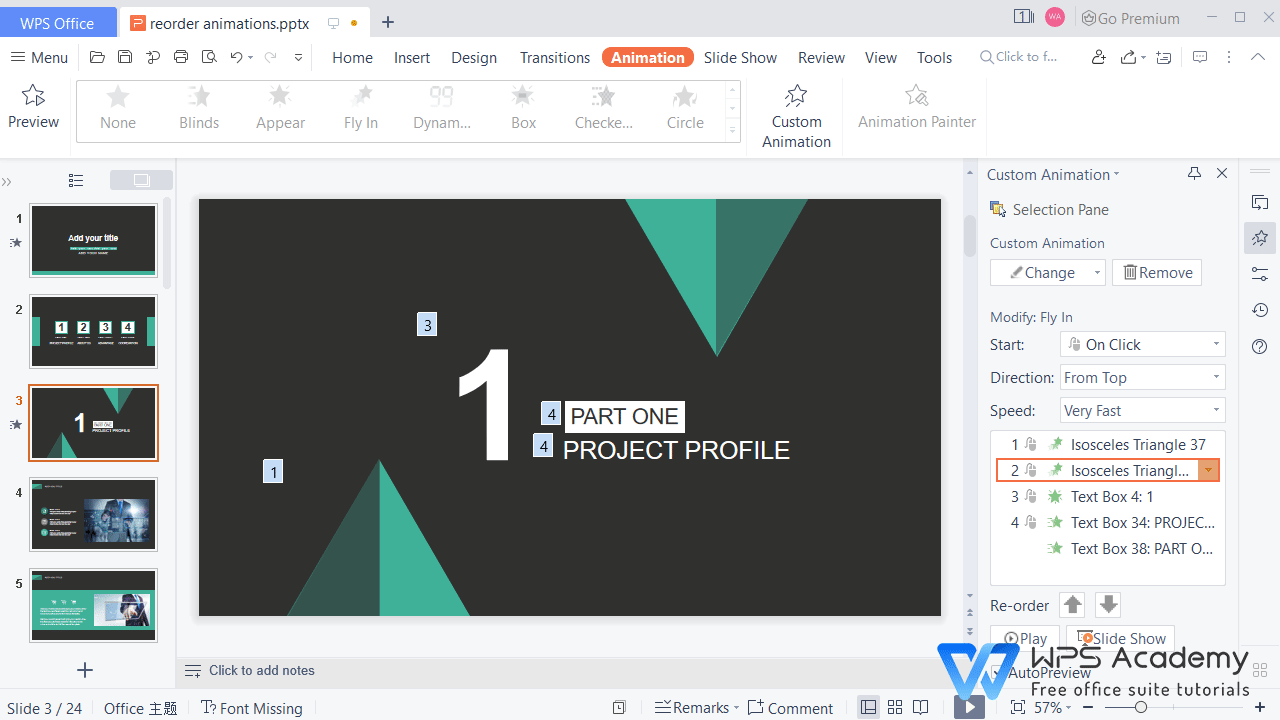Open the Custom Animation tool
This screenshot has width=1280, height=720.
[796, 115]
